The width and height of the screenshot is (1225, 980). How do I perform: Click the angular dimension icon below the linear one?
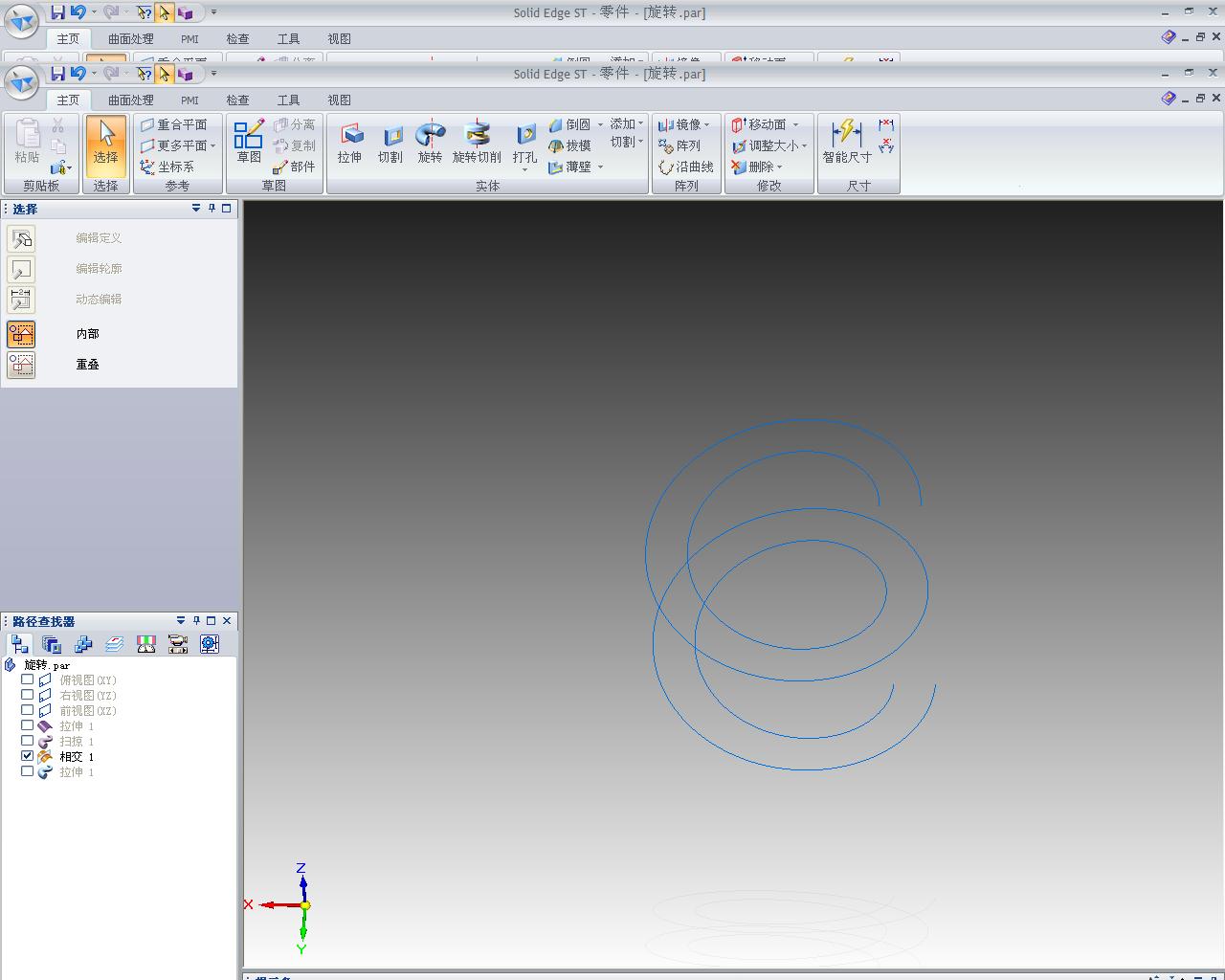(x=886, y=145)
